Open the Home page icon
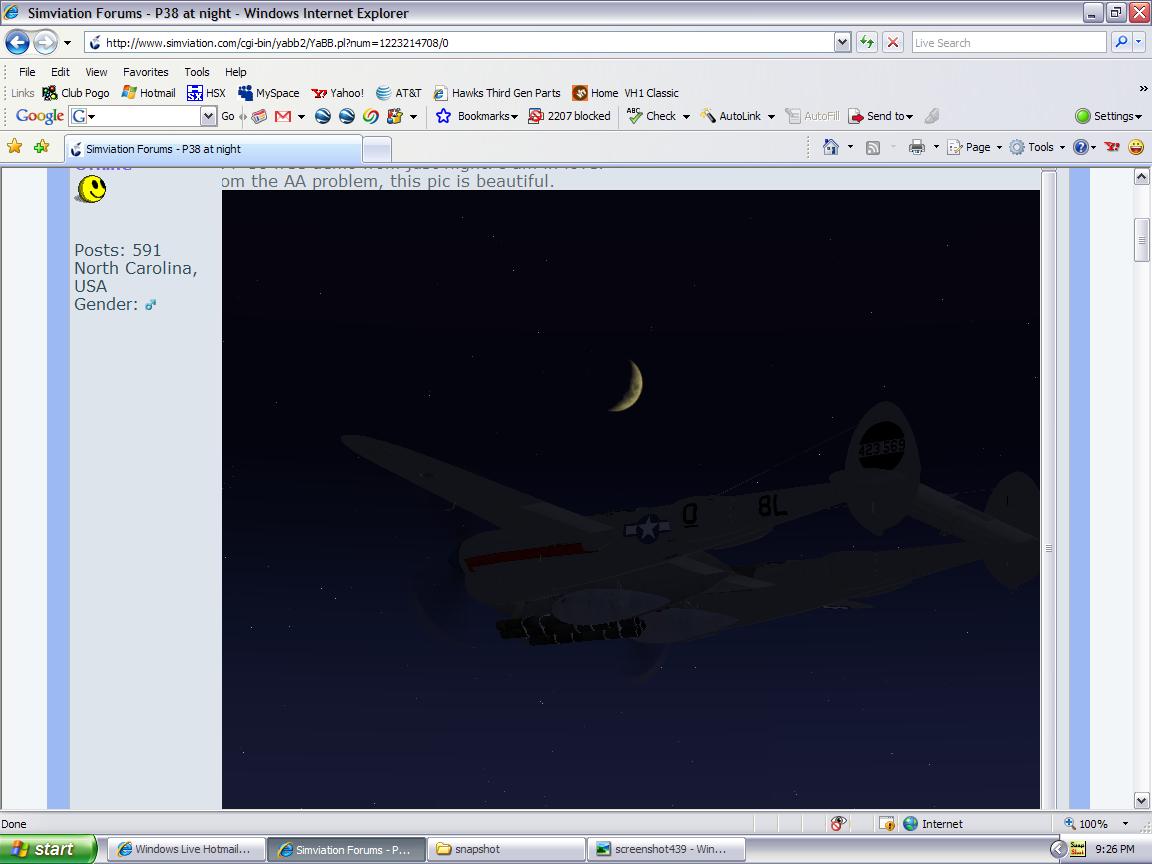Screen dimensions: 1152x864 (830, 147)
